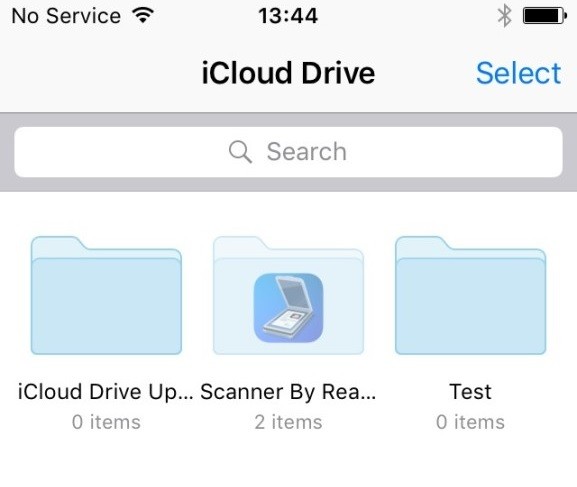Open the Scanner By Rea... folder icon
Image resolution: width=577 pixels, height=487 pixels.
pos(288,295)
